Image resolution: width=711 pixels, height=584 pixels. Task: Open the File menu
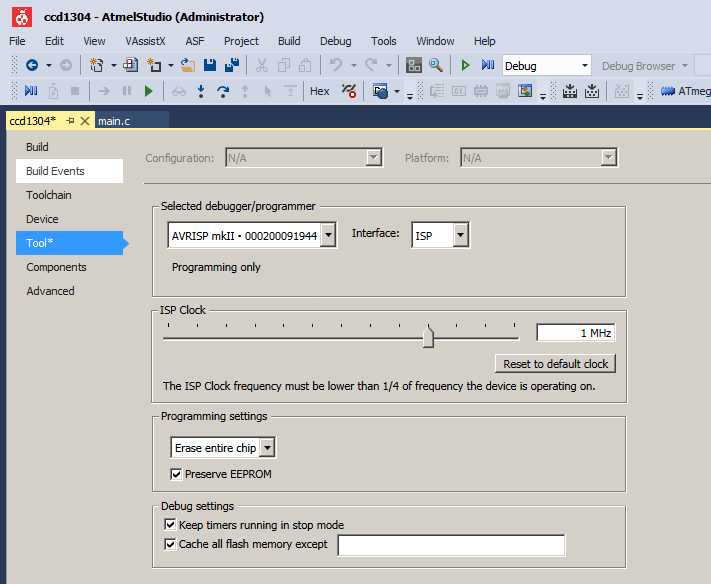17,41
